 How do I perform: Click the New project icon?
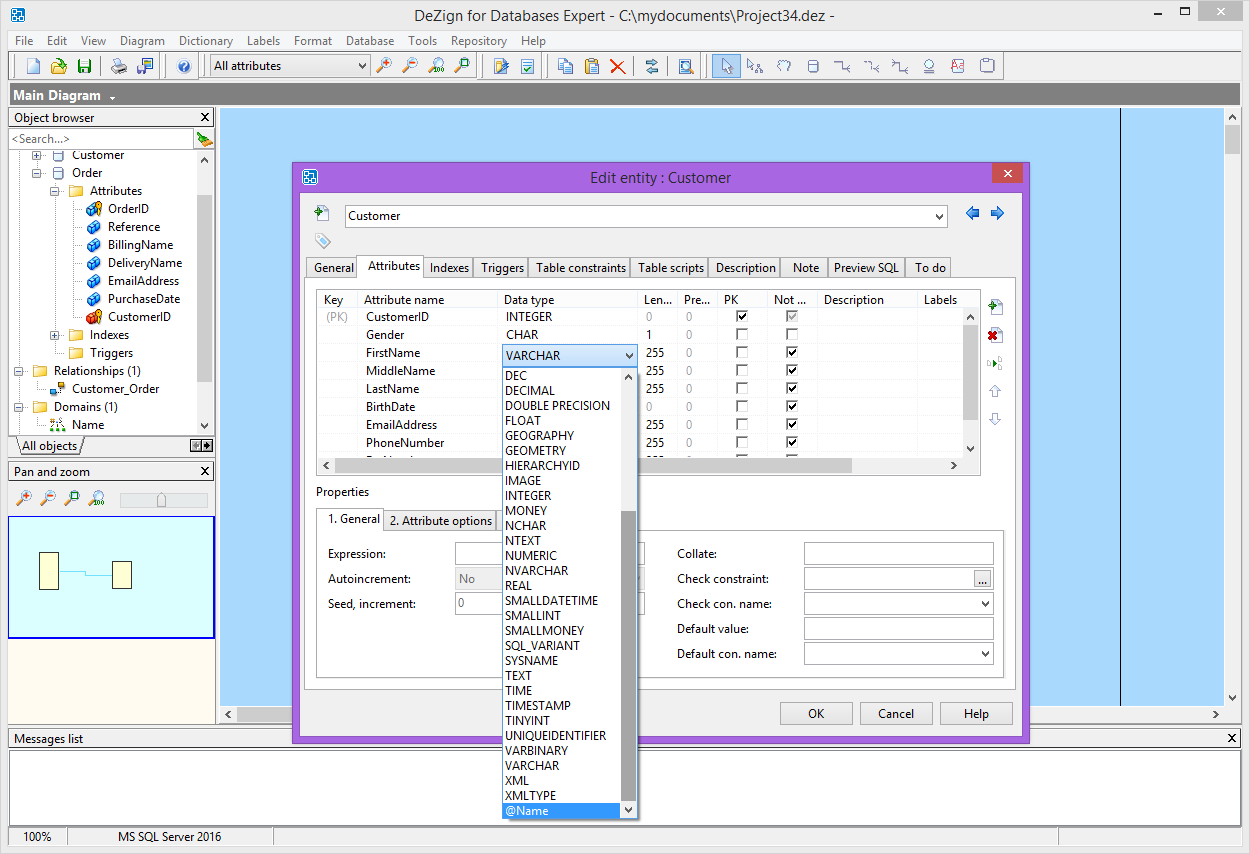coord(33,67)
